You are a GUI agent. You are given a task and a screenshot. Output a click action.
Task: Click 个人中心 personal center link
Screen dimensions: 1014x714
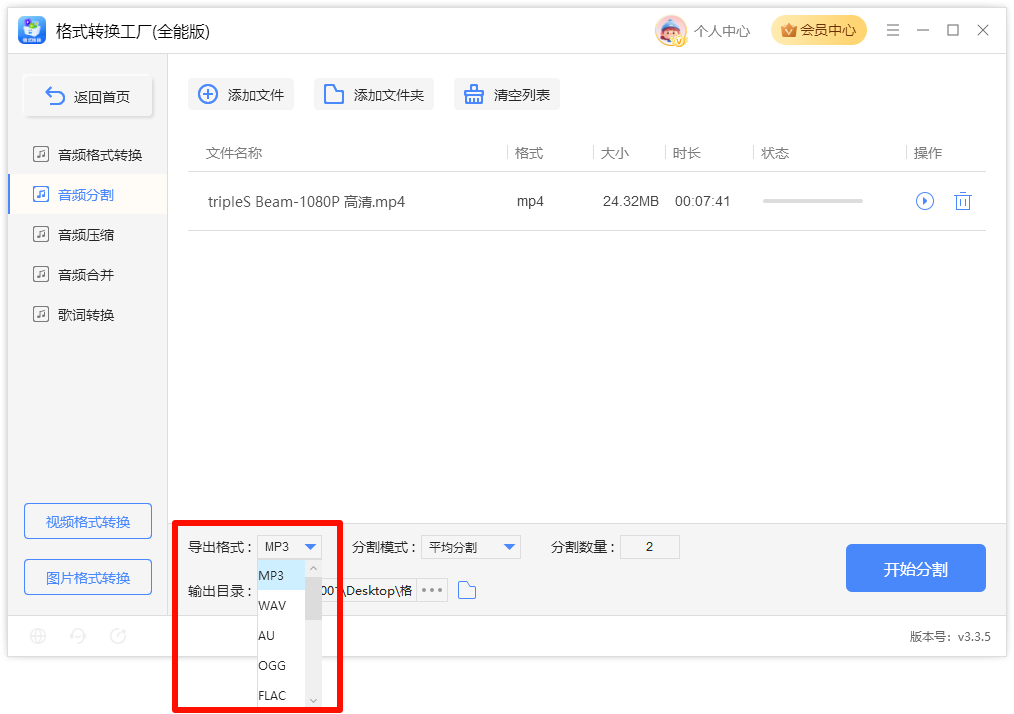(722, 31)
